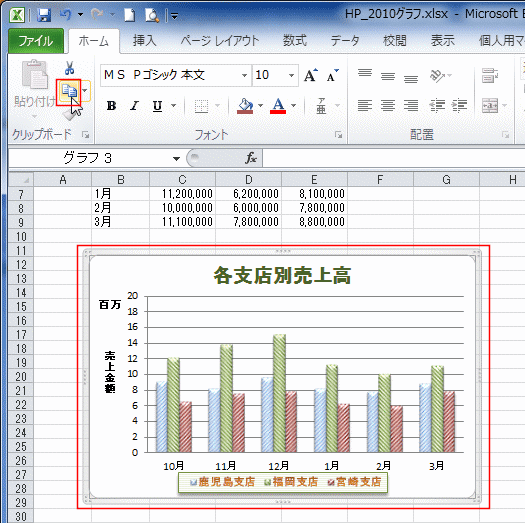Open the 校閲 tab
Image resolution: width=525 pixels, height=523 pixels.
(x=395, y=41)
